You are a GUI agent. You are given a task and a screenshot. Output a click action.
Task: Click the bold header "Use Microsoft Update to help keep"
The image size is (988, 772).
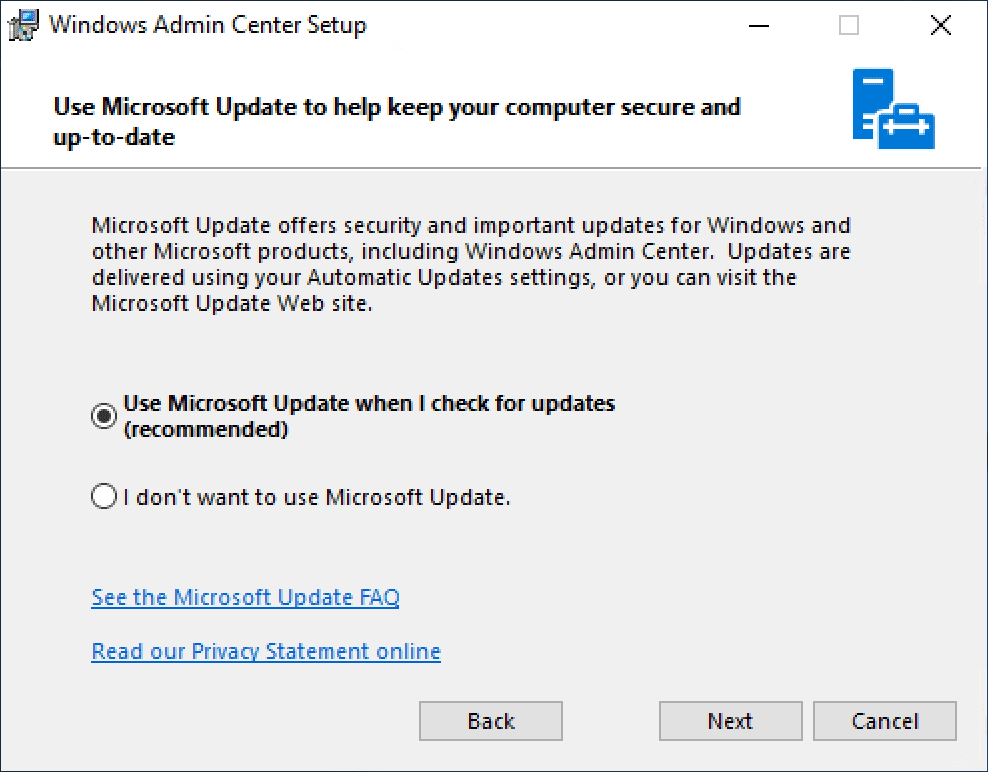coord(396,107)
